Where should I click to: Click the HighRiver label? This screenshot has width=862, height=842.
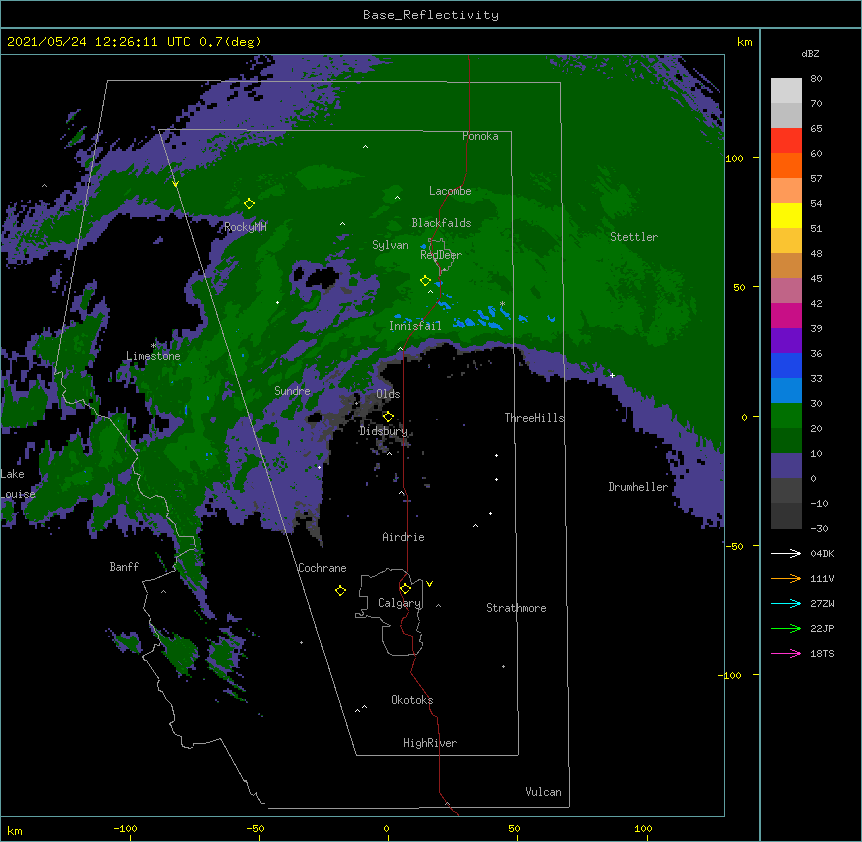click(430, 743)
